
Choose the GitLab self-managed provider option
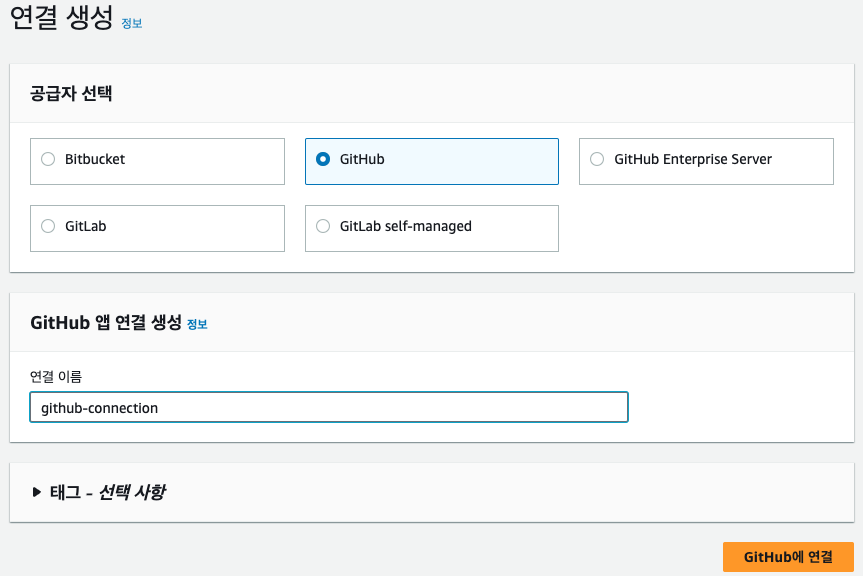[432, 228]
